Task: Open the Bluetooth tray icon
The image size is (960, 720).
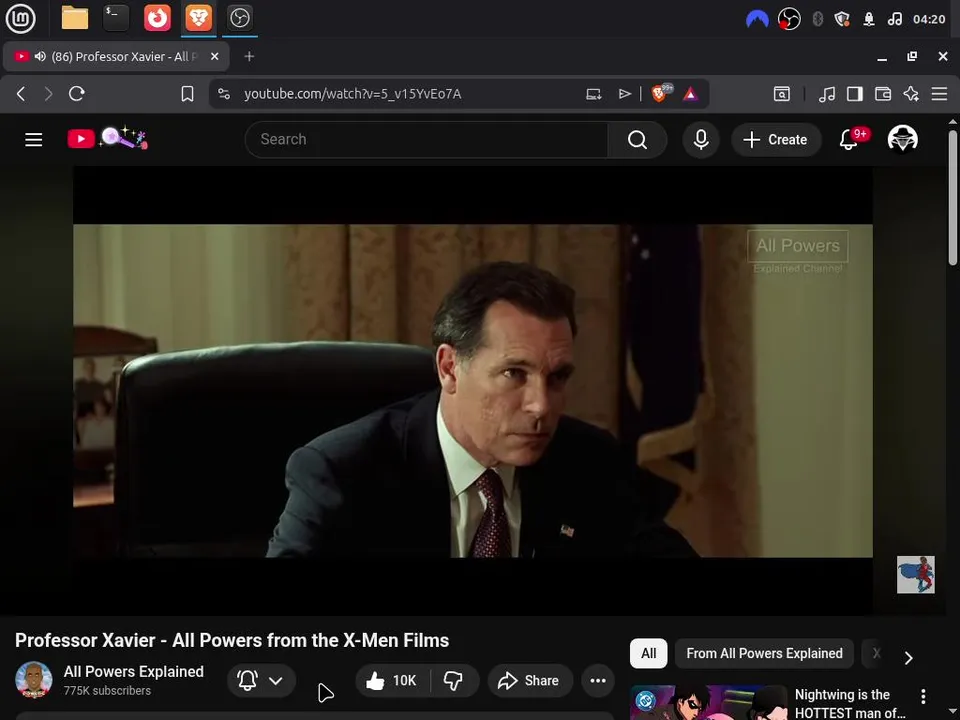Action: click(x=817, y=20)
